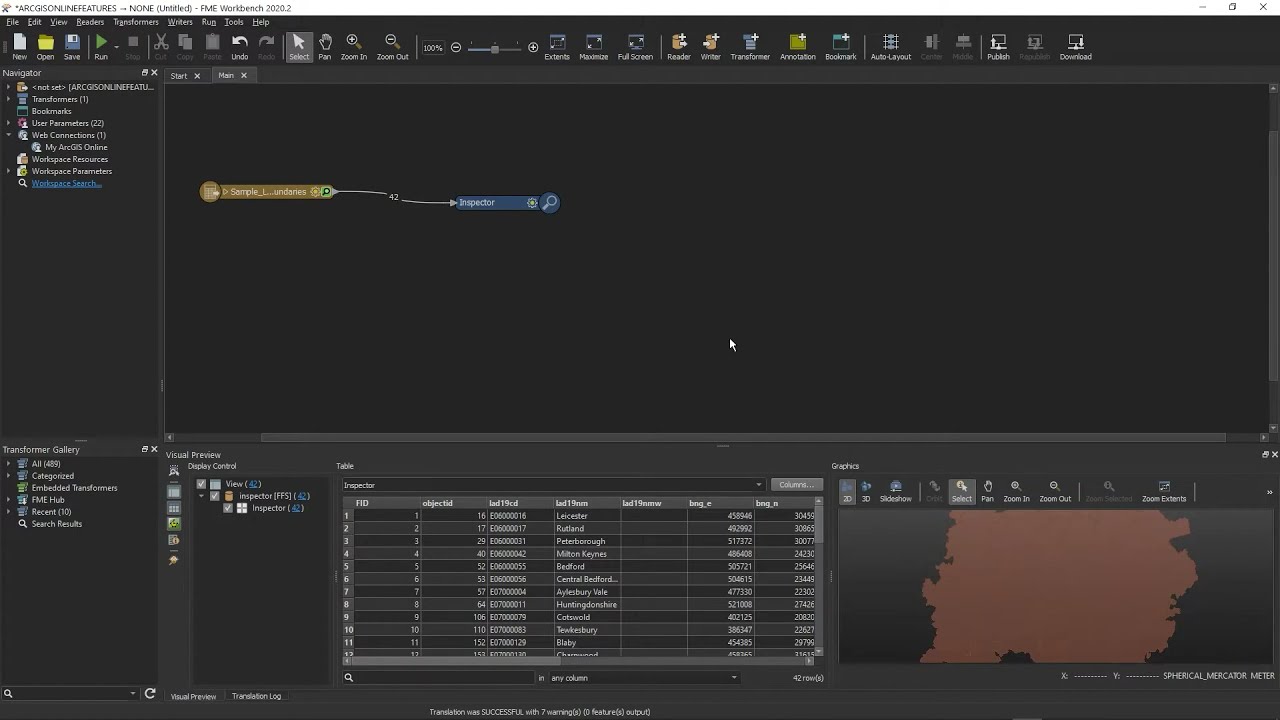Open the Tools menu
1280x720 pixels.
(x=234, y=22)
